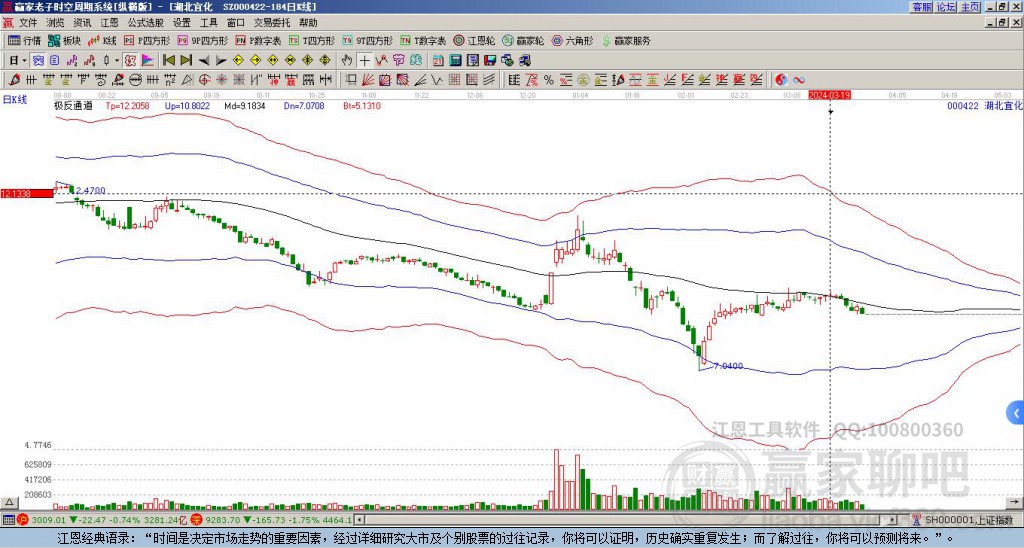Open the 资讯 menu
Image resolution: width=1024 pixels, height=548 pixels.
(x=82, y=23)
